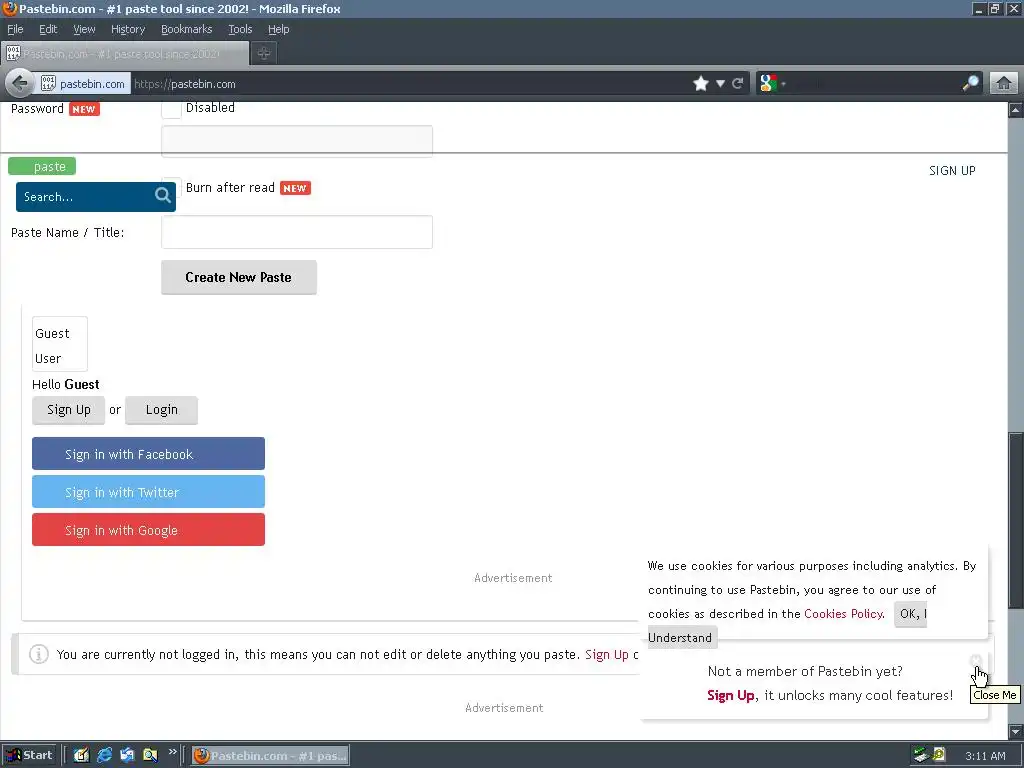This screenshot has width=1024, height=768.
Task: Launch the fourth quick launch search icon
Action: 150,756
